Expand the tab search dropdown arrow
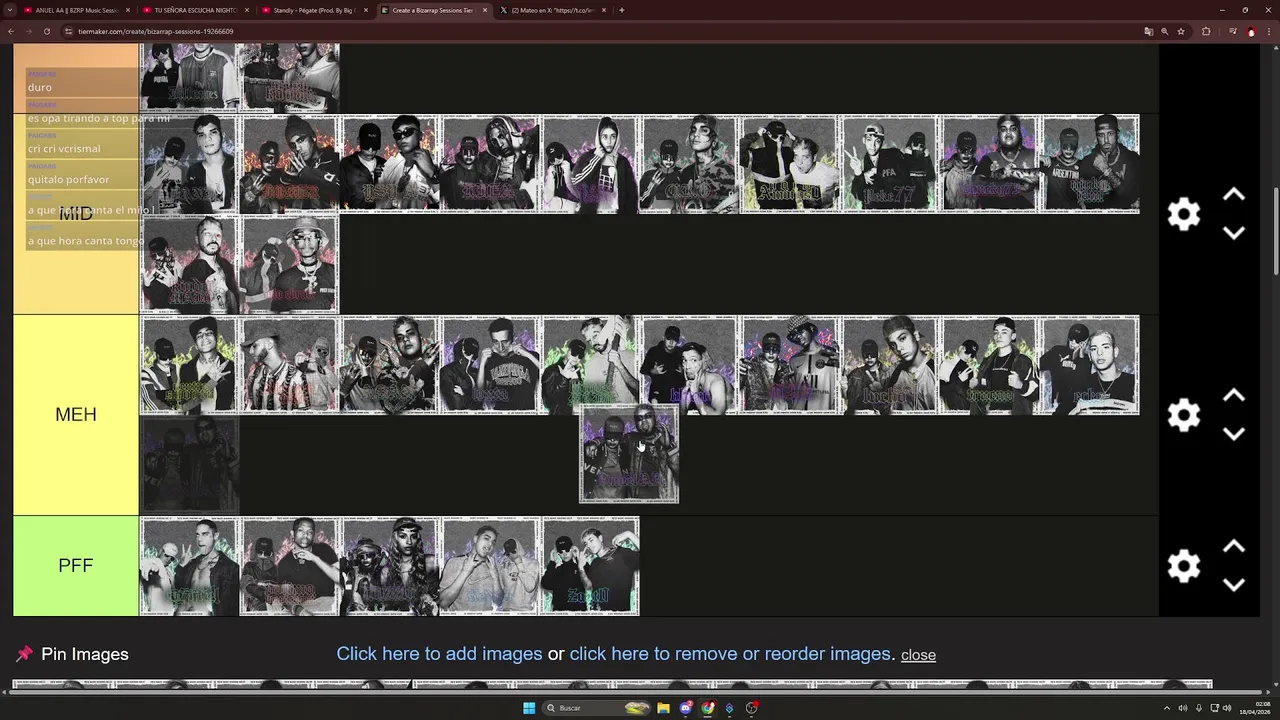1280x720 pixels. (10, 10)
